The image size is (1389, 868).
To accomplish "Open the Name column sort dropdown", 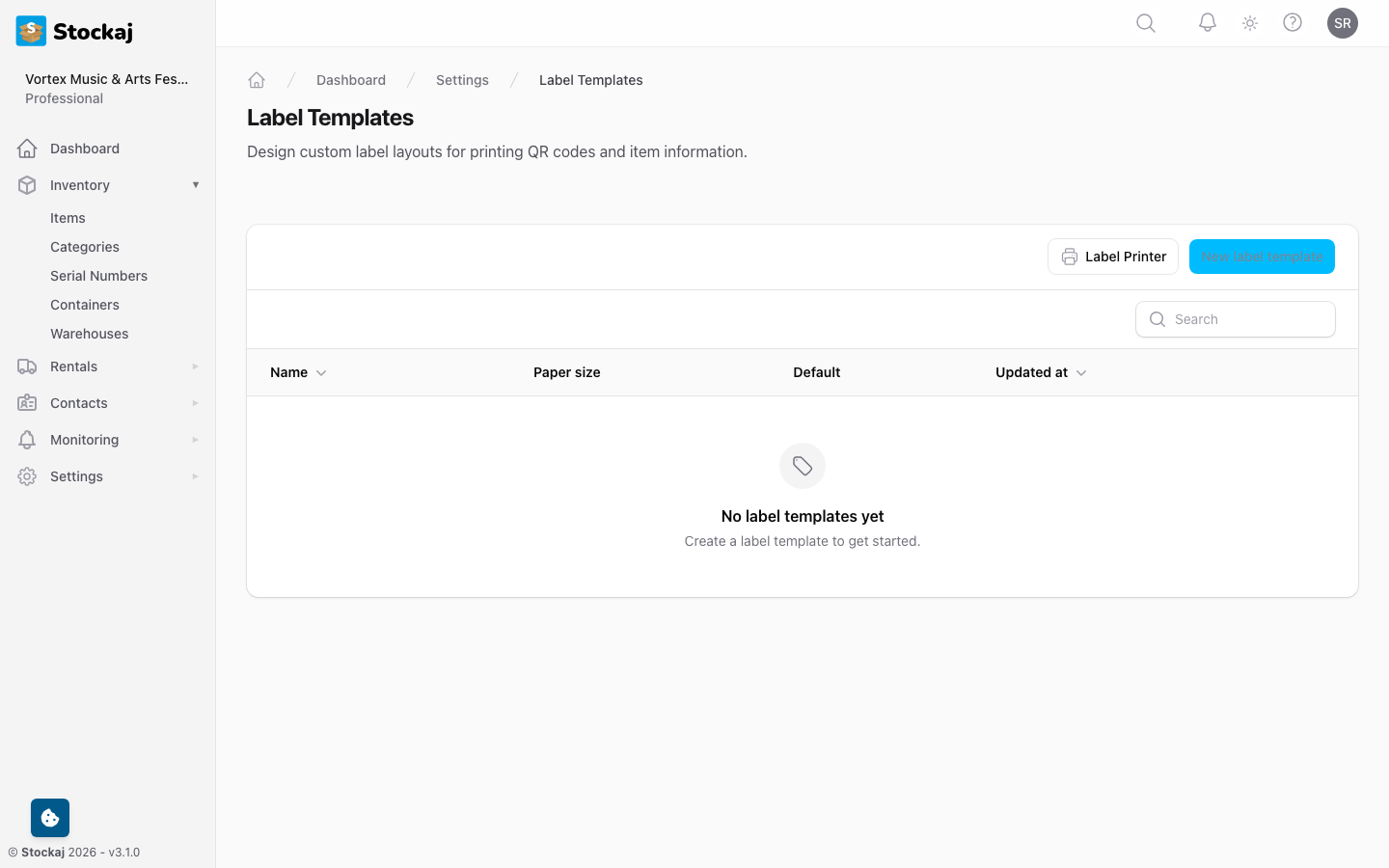I will [322, 372].
